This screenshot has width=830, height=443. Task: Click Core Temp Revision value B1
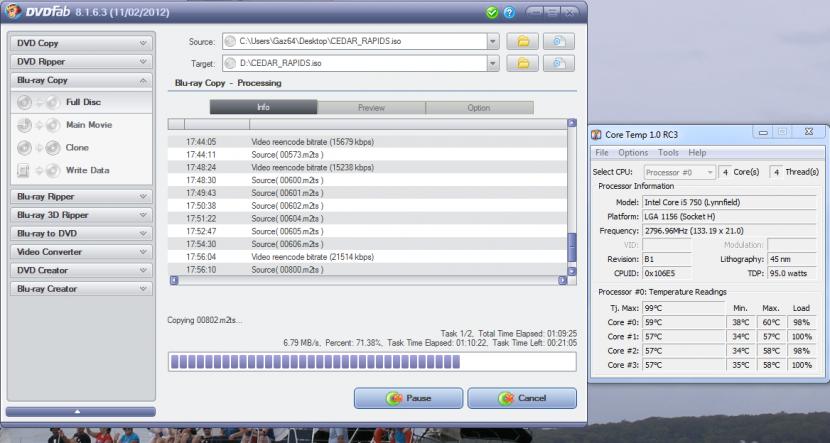pyautogui.click(x=667, y=259)
